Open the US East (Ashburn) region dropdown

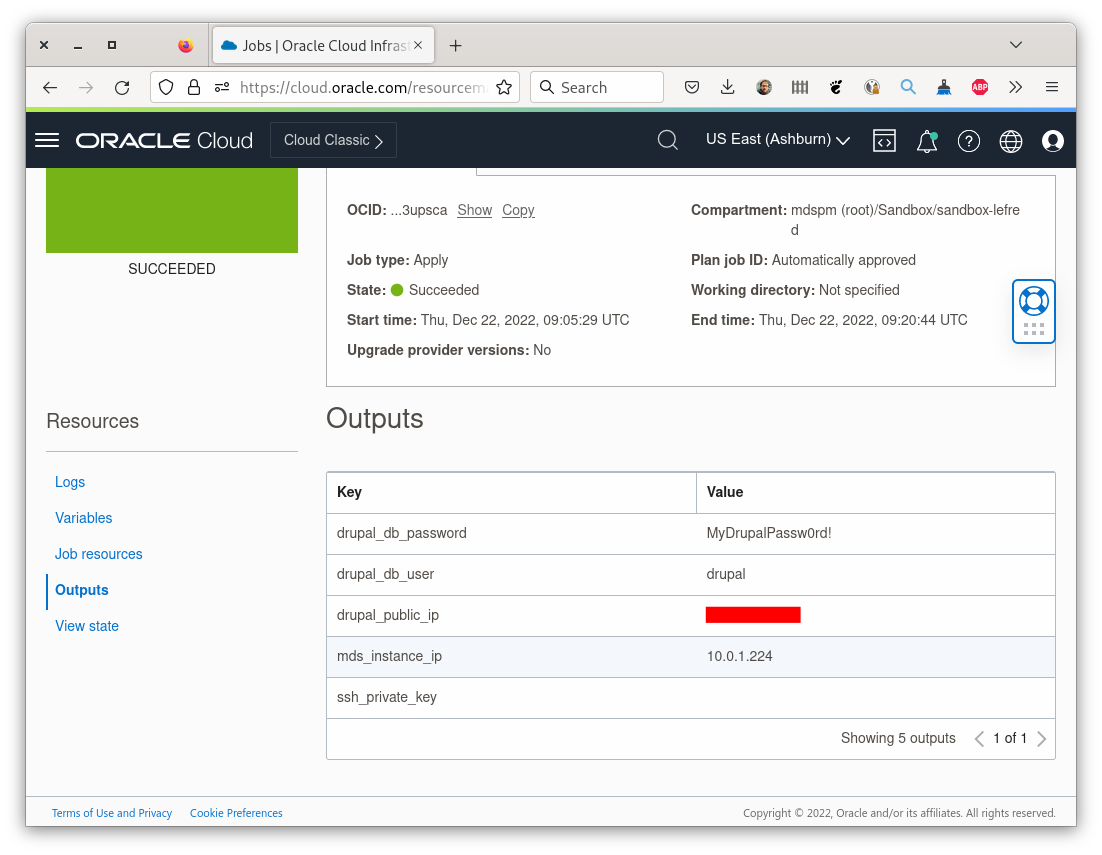[777, 139]
